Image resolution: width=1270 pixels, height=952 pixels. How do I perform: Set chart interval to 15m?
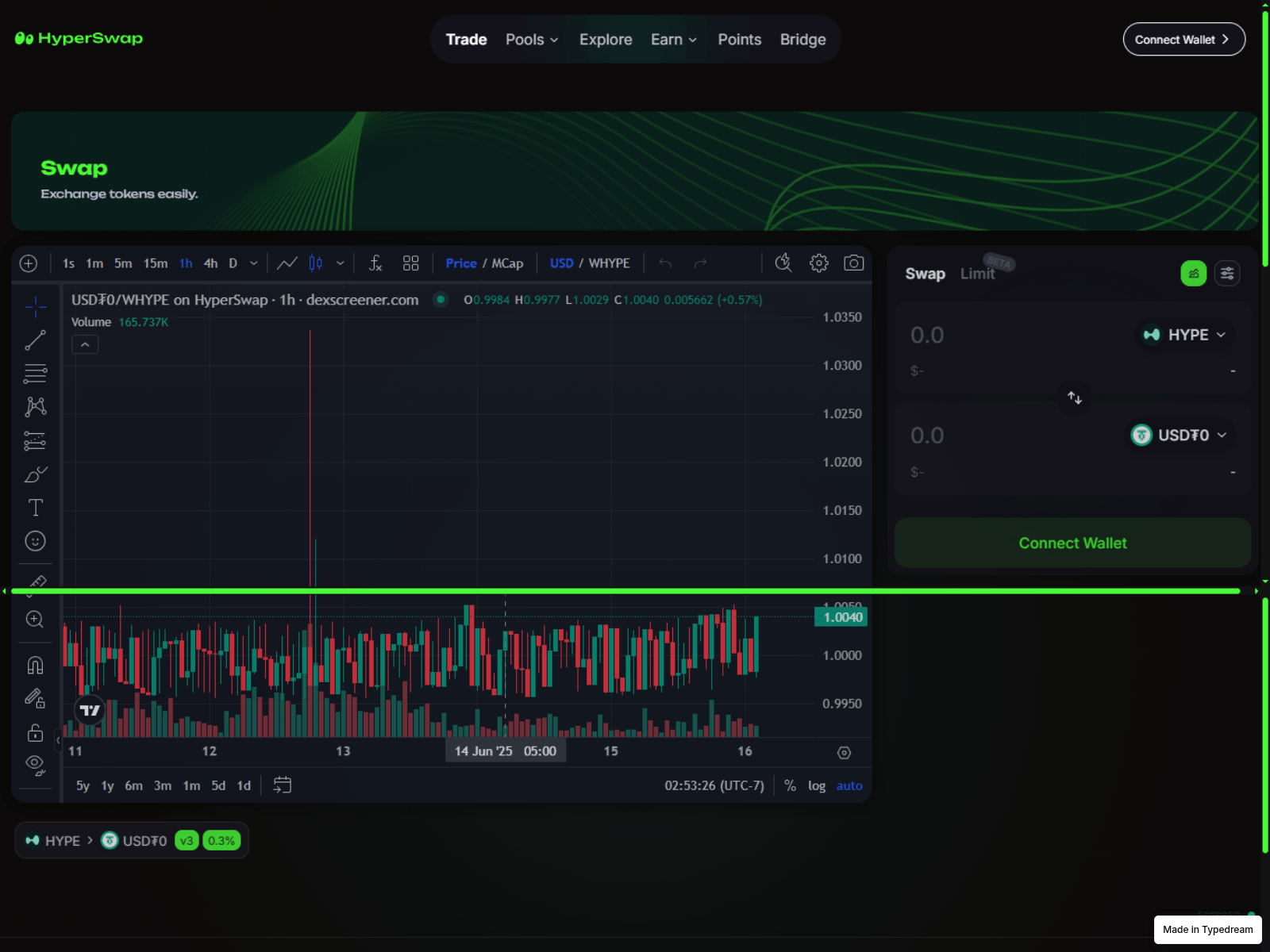156,263
